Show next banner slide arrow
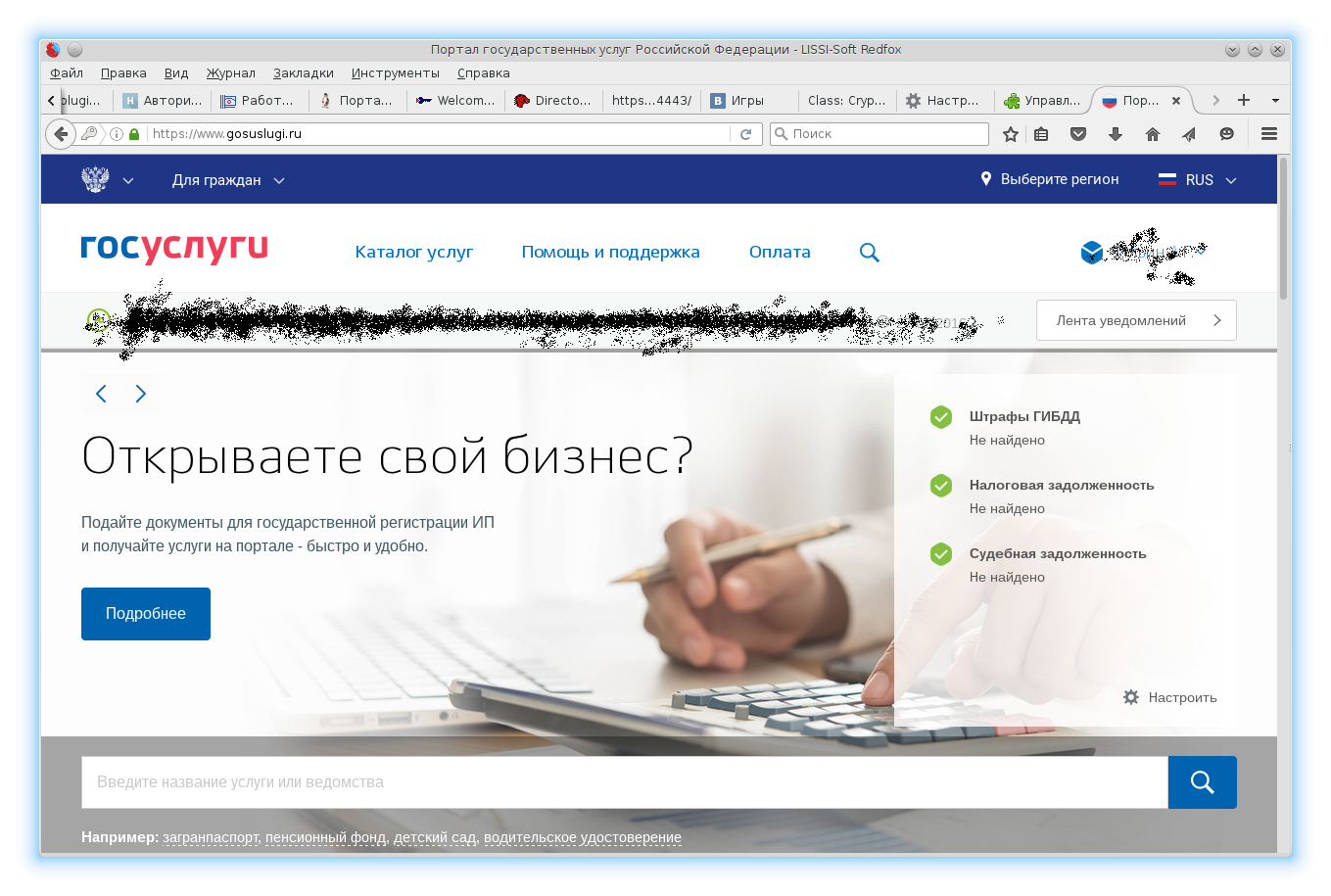1331x896 pixels. (x=141, y=394)
